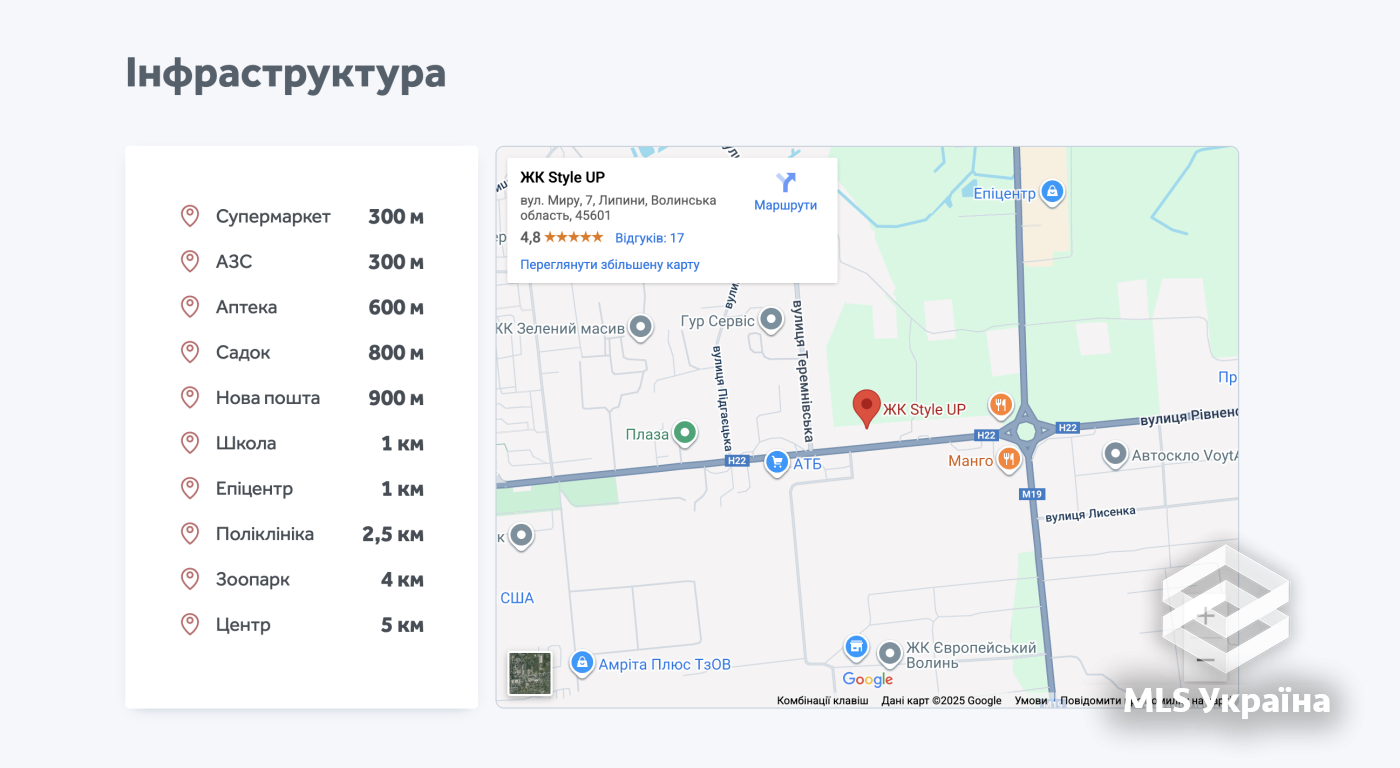Click the 5 км distance for Центр
This screenshot has width=1400, height=768.
(x=402, y=625)
